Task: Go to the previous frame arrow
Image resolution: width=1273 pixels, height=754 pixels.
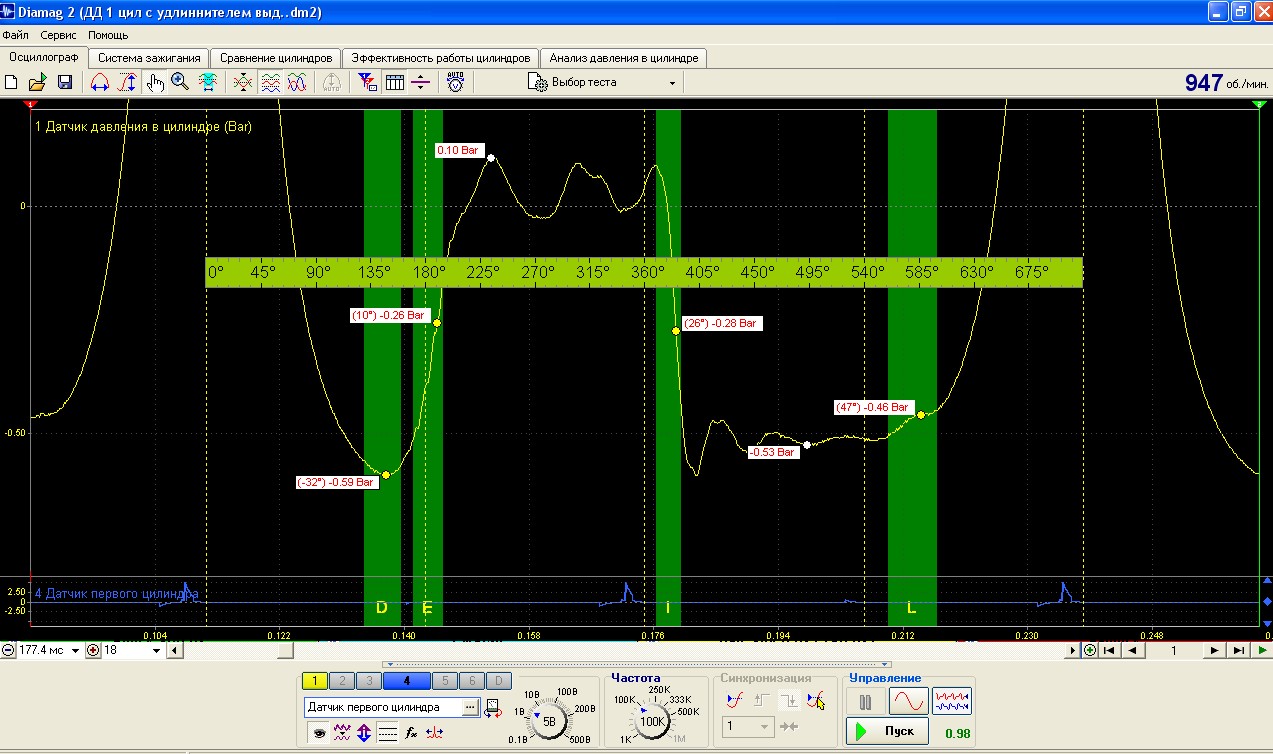Action: coord(1133,650)
